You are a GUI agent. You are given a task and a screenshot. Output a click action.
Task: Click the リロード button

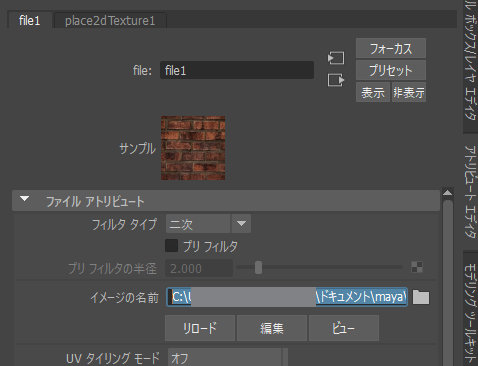pos(200,328)
